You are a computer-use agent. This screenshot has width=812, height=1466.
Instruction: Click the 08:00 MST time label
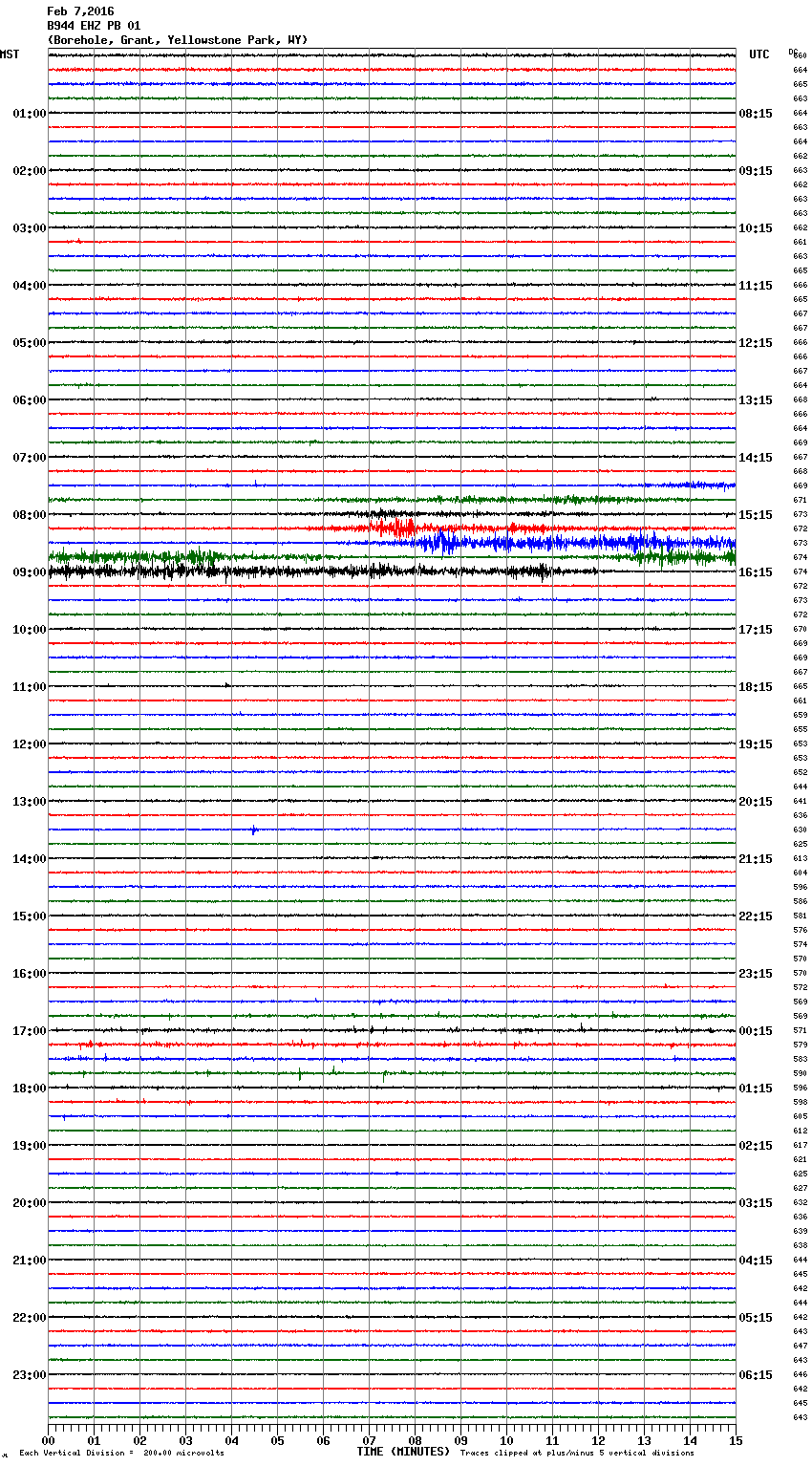pyautogui.click(x=29, y=515)
